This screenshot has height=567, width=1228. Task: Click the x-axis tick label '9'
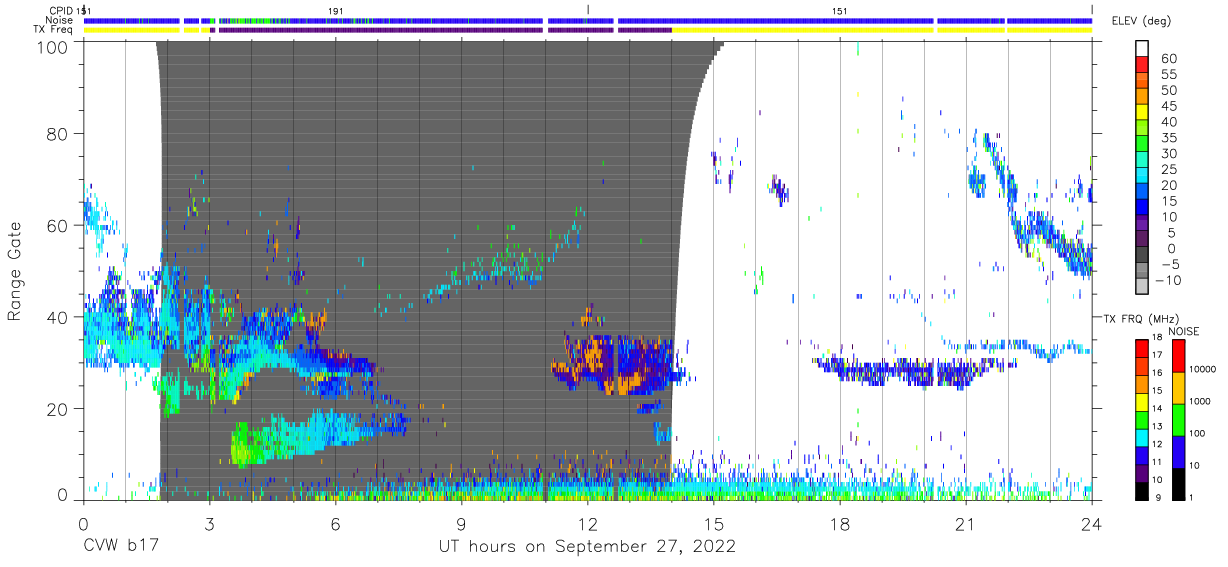click(x=461, y=523)
